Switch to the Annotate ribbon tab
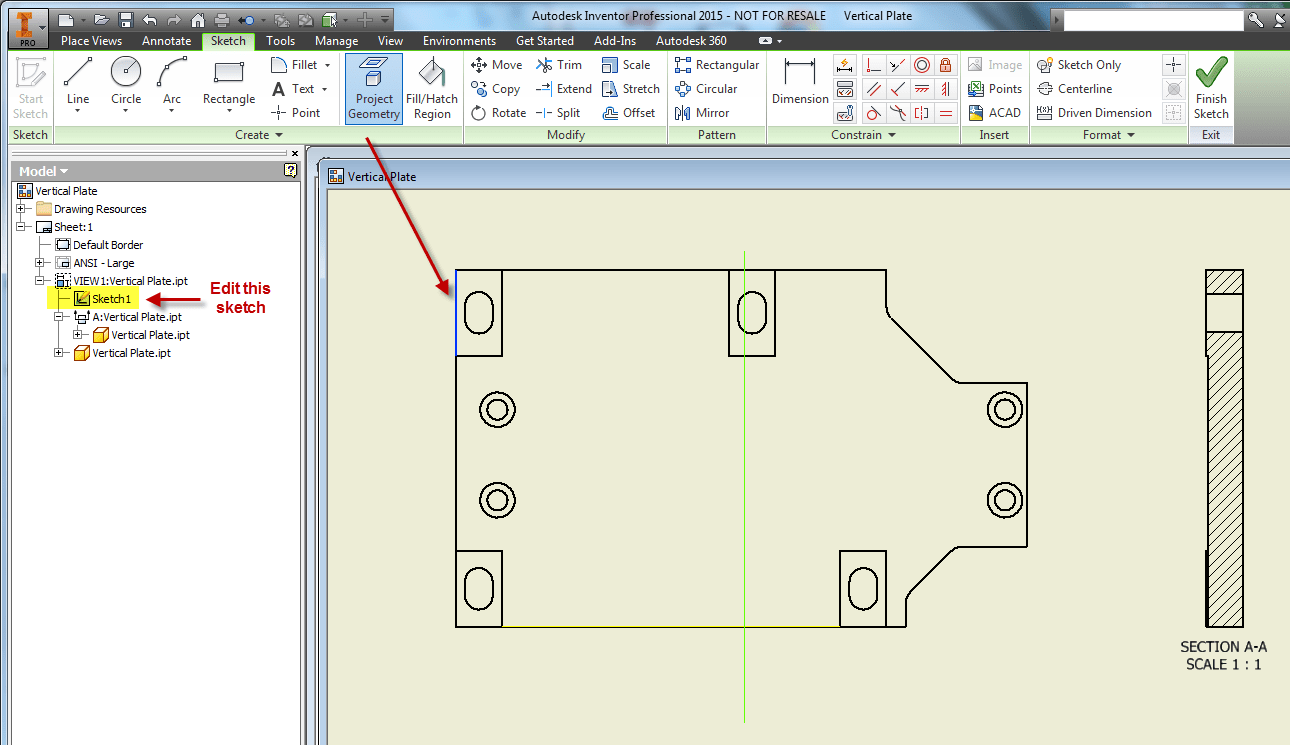1290x745 pixels. (166, 41)
